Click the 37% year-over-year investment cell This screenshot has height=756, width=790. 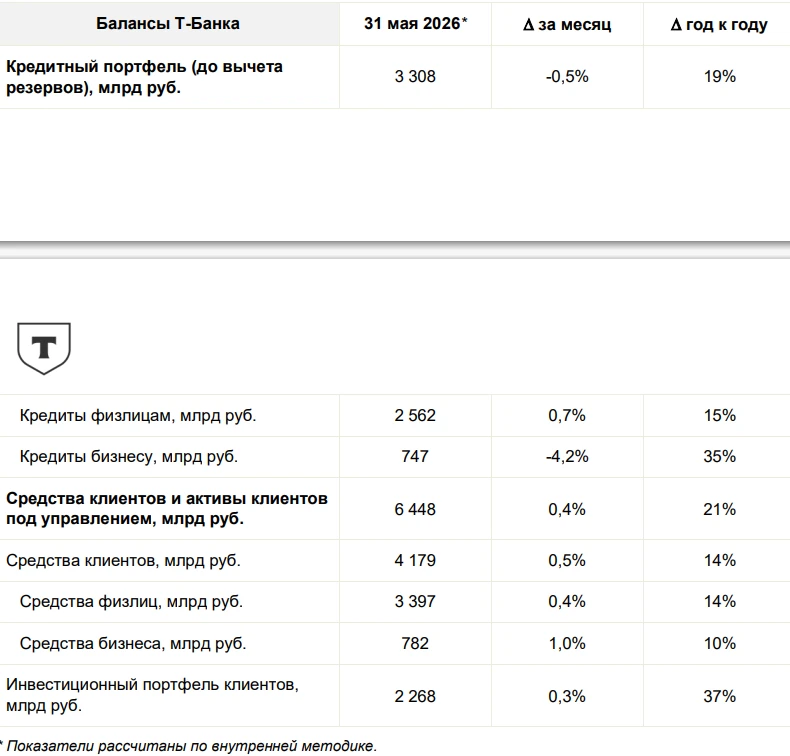(719, 697)
